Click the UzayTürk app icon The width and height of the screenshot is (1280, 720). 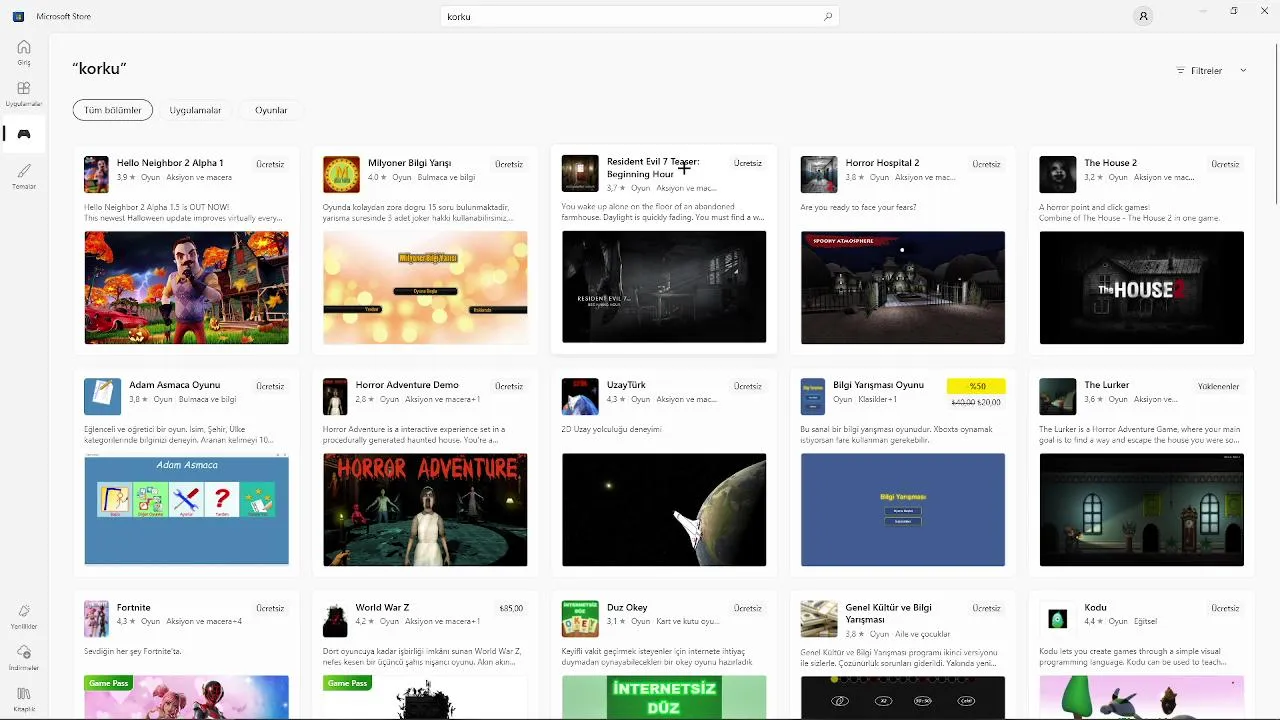tap(580, 396)
